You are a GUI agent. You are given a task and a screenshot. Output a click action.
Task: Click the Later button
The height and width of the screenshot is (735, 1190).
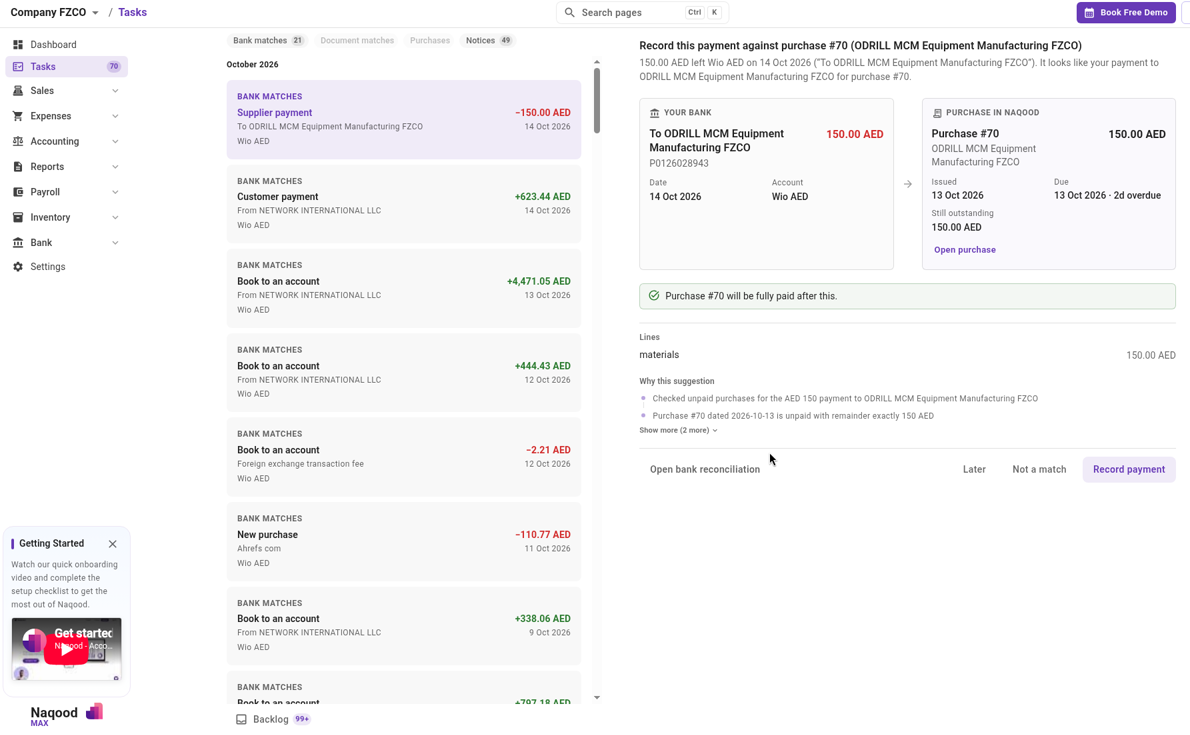pos(974,469)
